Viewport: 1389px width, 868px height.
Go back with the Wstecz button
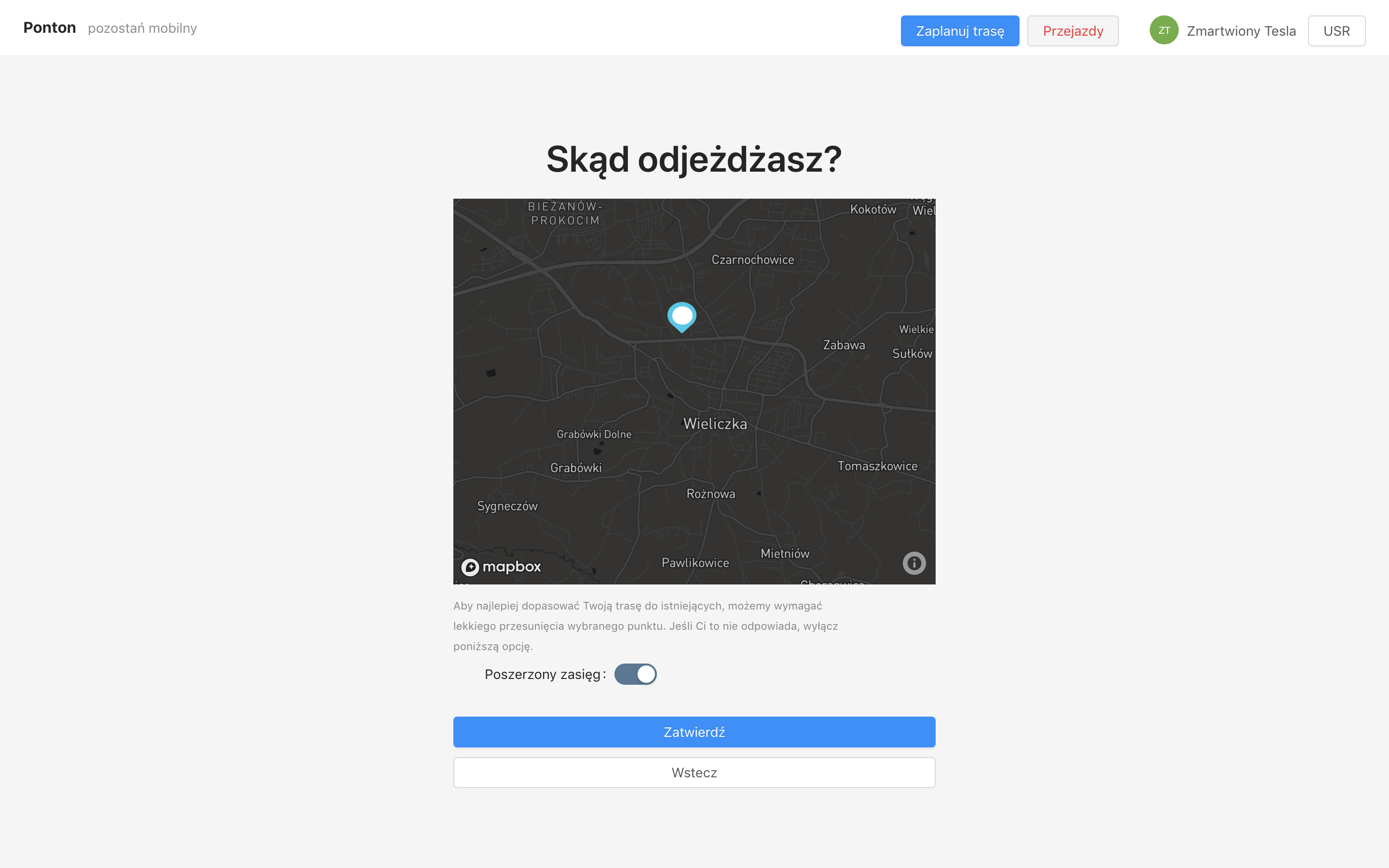694,772
